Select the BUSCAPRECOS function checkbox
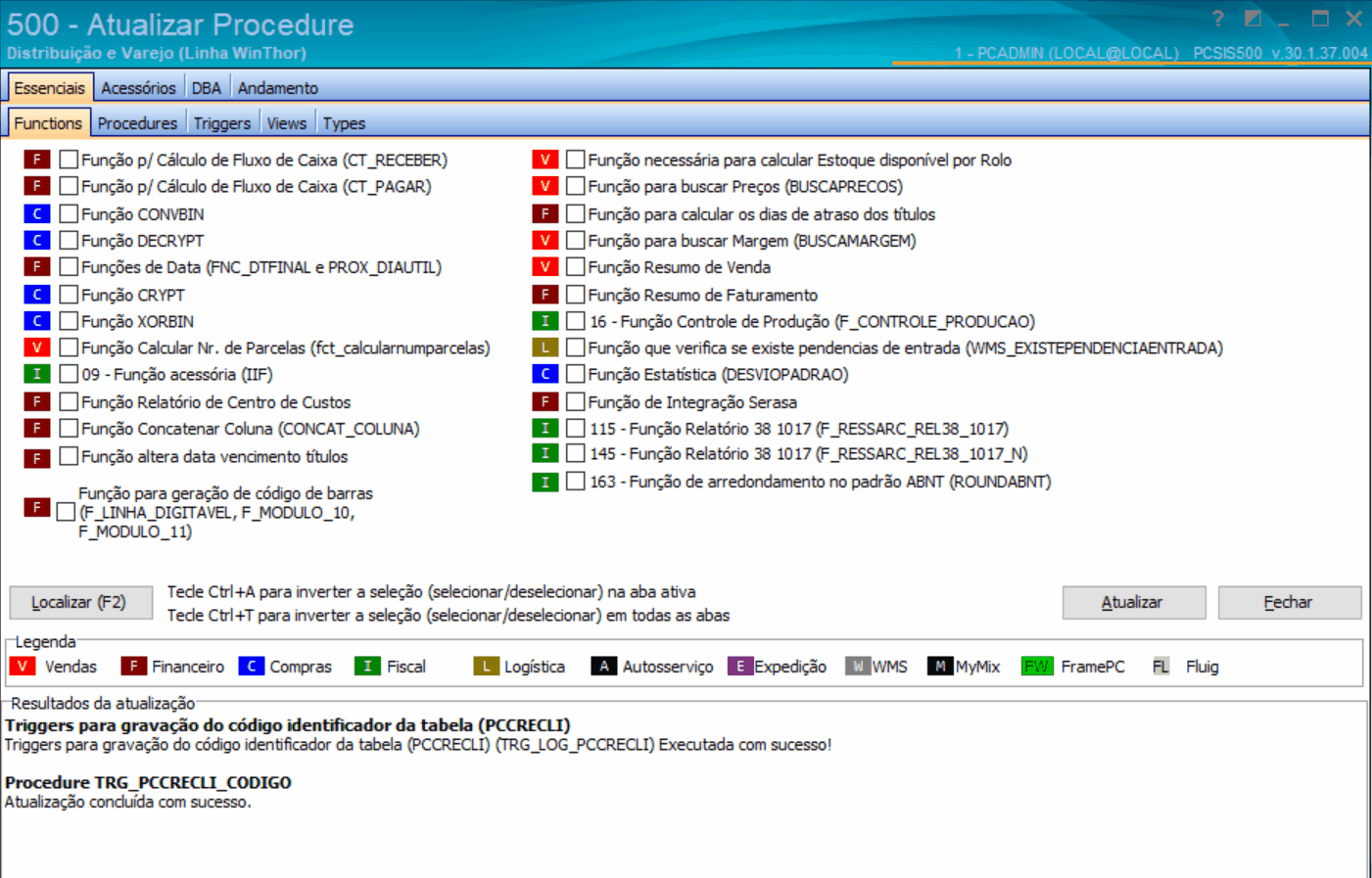This screenshot has height=878, width=1372. [x=576, y=186]
